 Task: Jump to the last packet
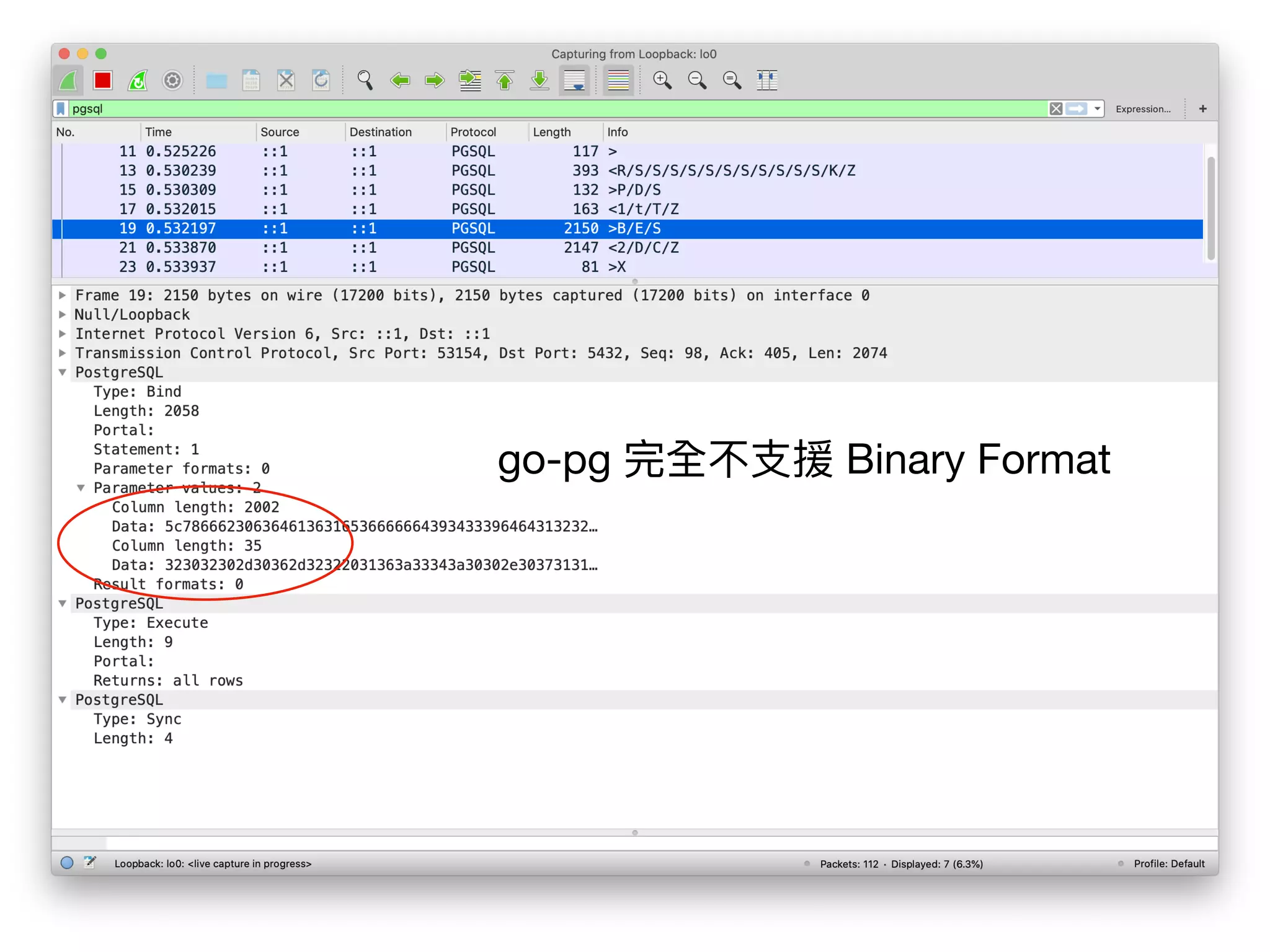point(540,81)
